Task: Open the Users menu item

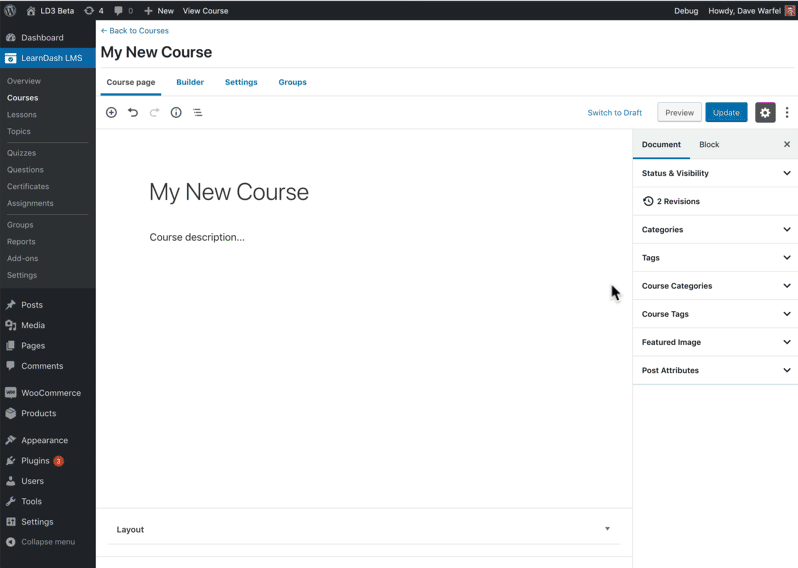Action: point(48,481)
